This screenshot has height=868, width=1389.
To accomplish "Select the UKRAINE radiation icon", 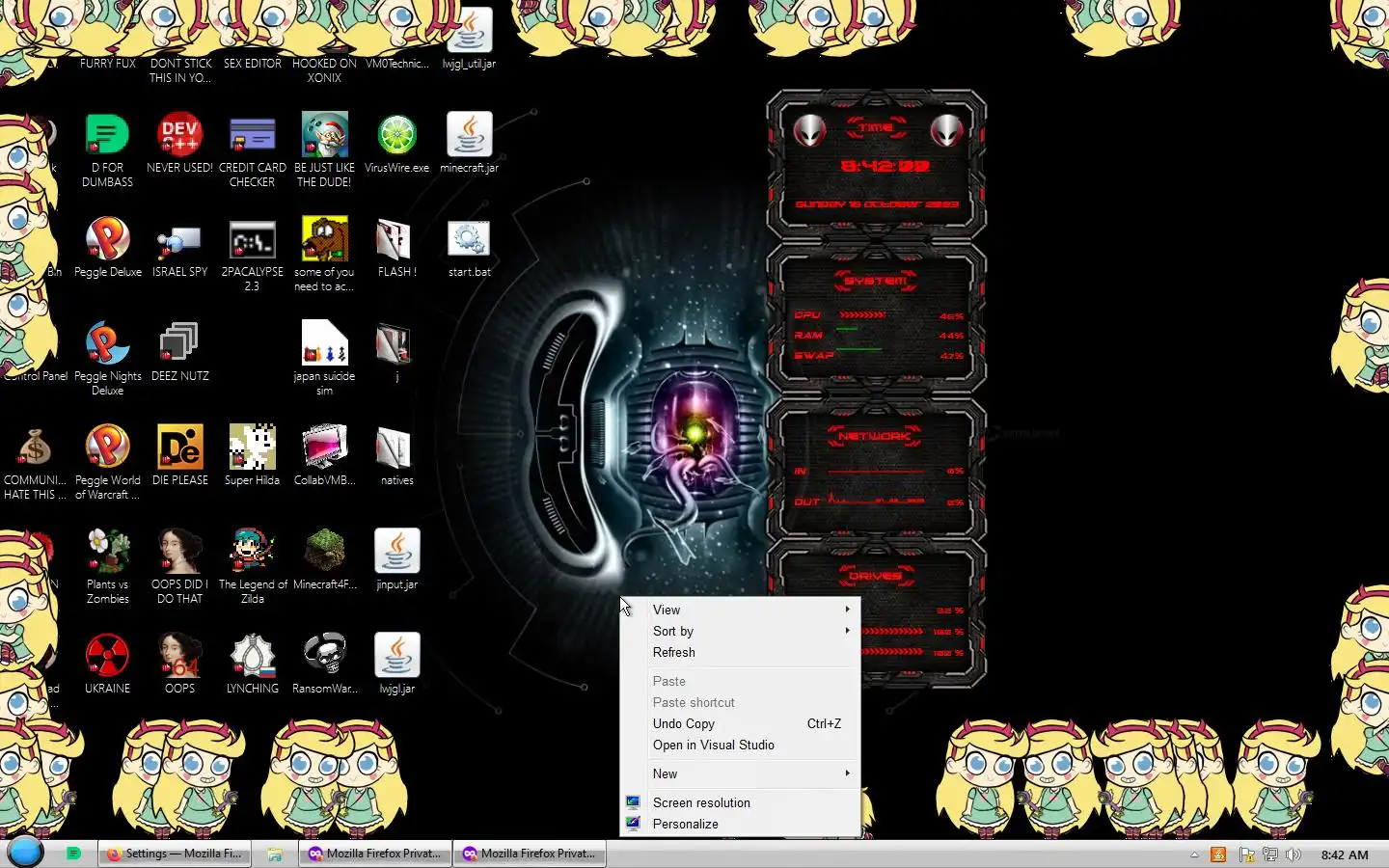I will (x=108, y=656).
